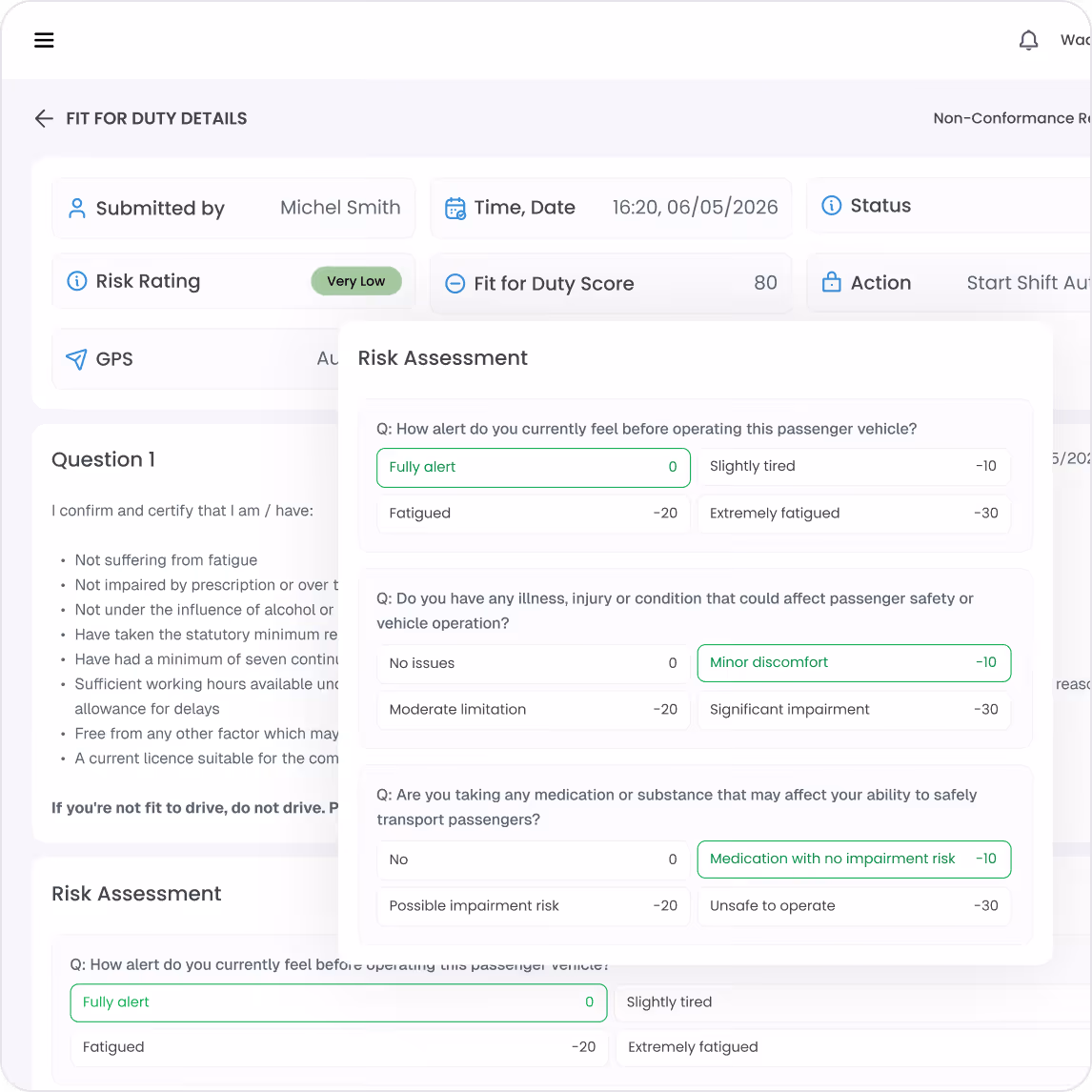Click the popup Risk Assessment heading
This screenshot has width=1092, height=1092.
[442, 358]
